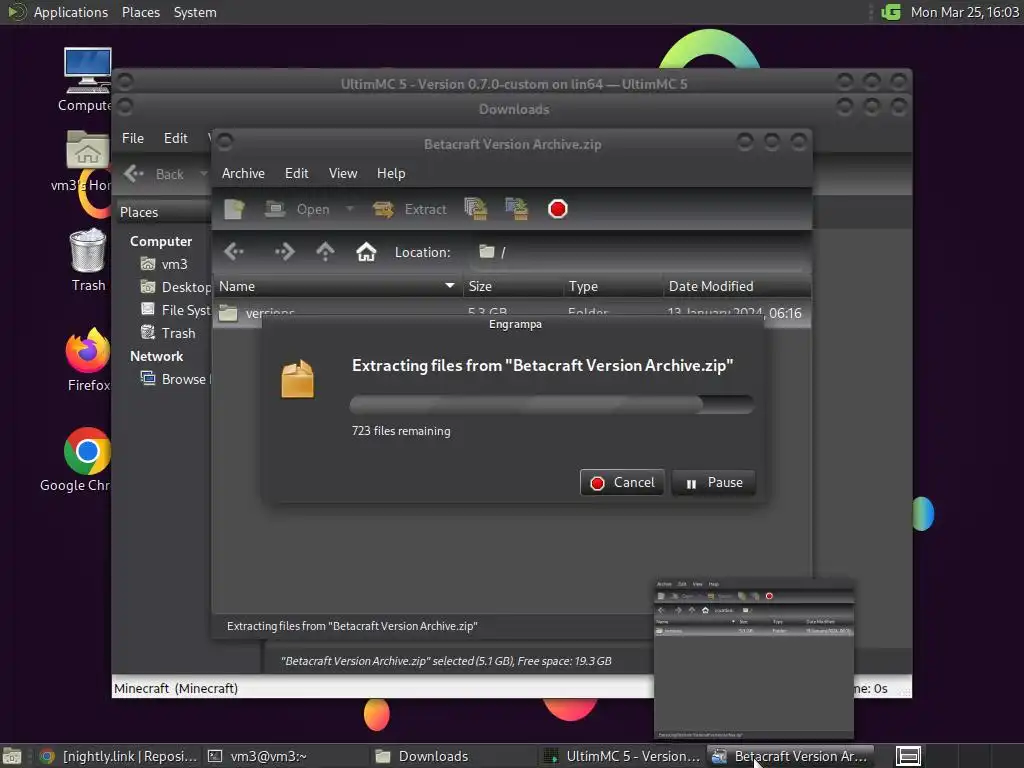
Task: Go up one level in the archive
Action: (325, 251)
